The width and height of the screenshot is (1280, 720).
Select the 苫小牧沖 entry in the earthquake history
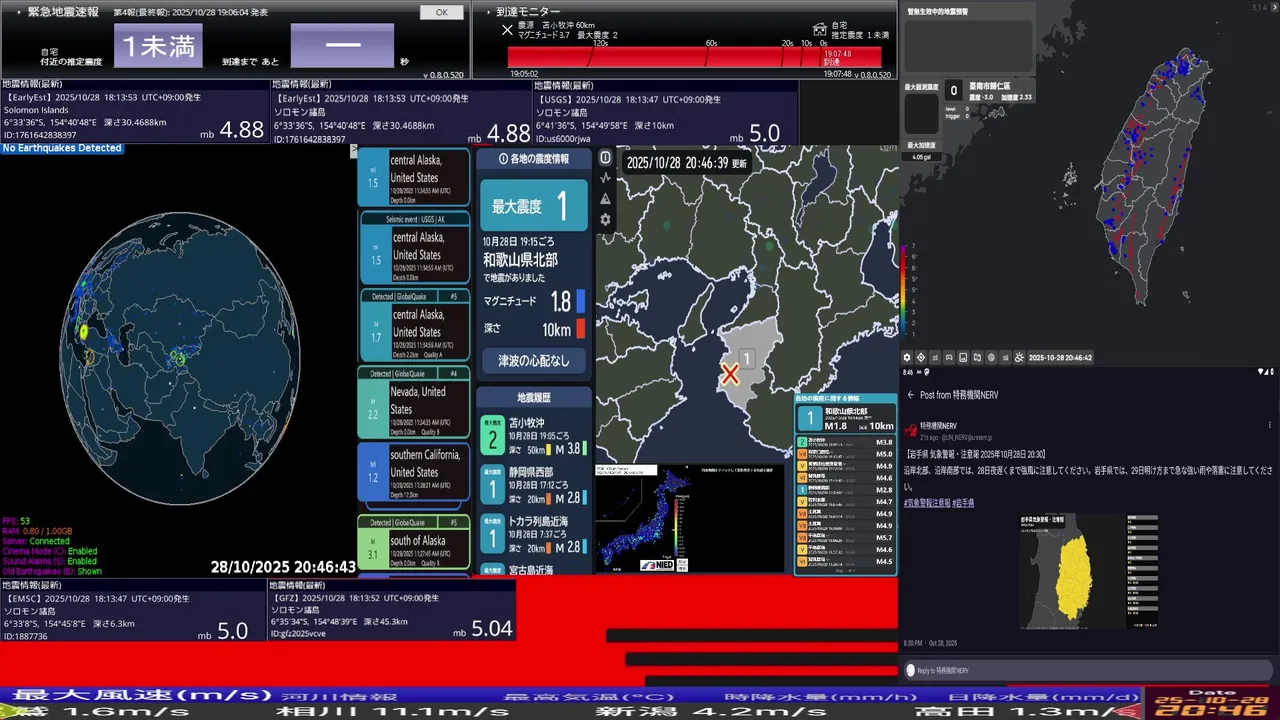coord(533,436)
